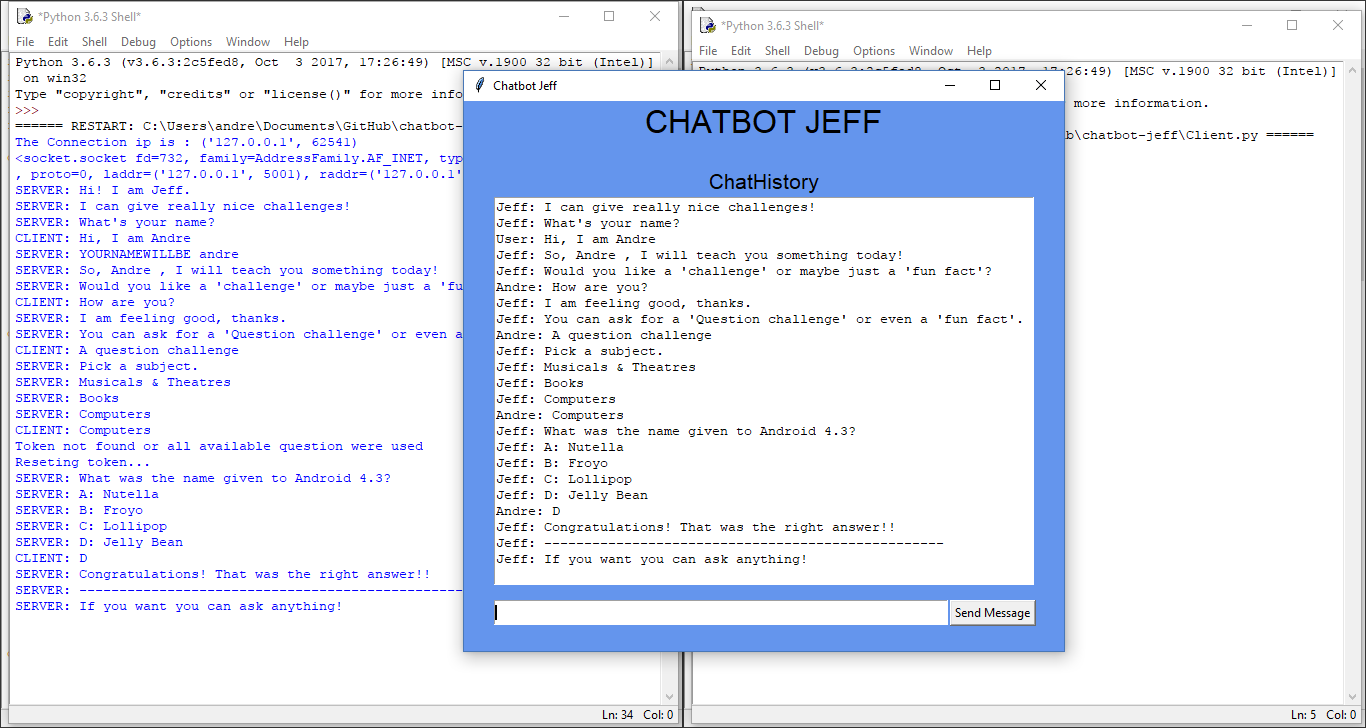Screen dimensions: 1366x728
Task: Minimize the left Python Shell window
Action: coord(563,16)
